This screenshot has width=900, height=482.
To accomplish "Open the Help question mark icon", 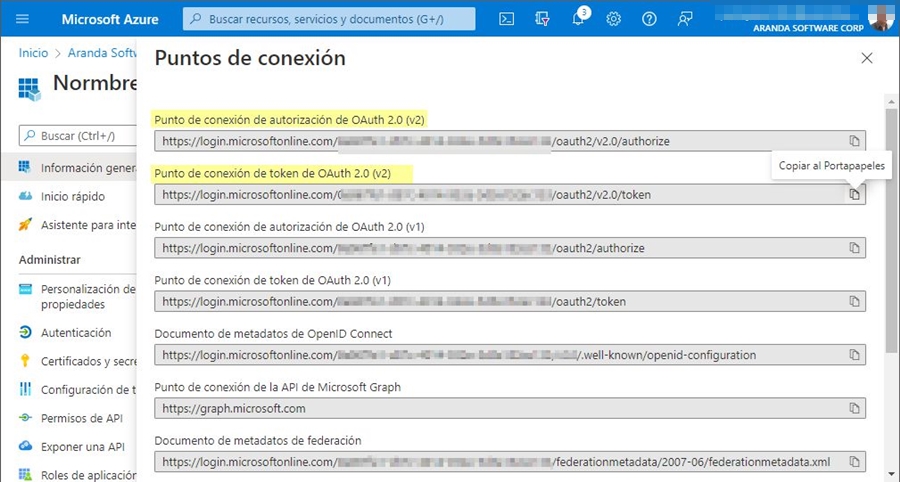I will pyautogui.click(x=649, y=19).
